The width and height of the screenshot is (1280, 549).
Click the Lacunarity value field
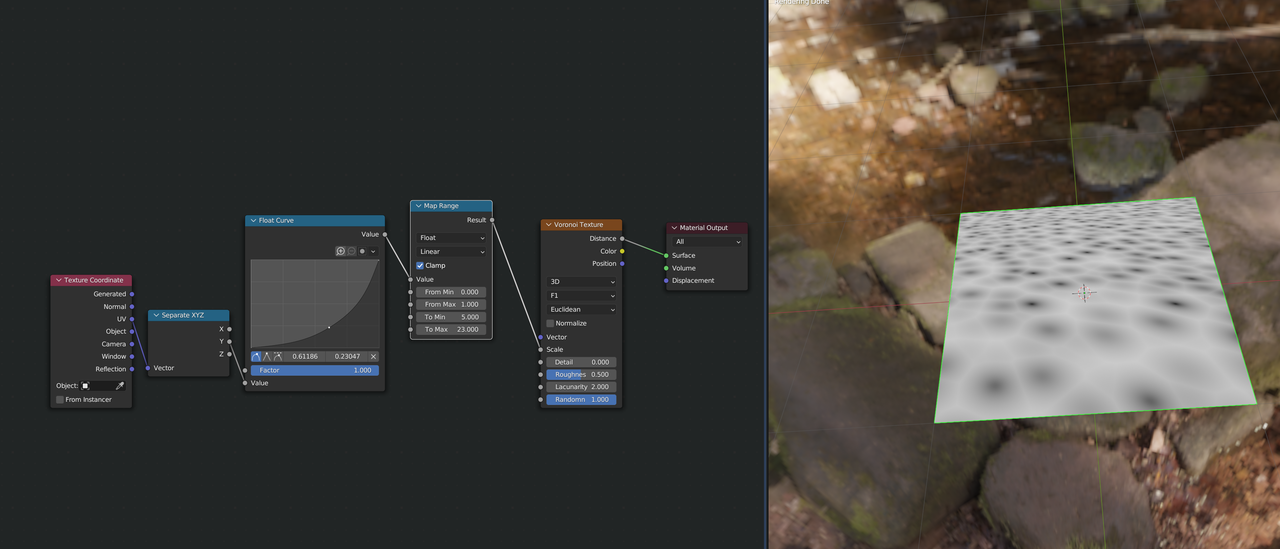(581, 387)
